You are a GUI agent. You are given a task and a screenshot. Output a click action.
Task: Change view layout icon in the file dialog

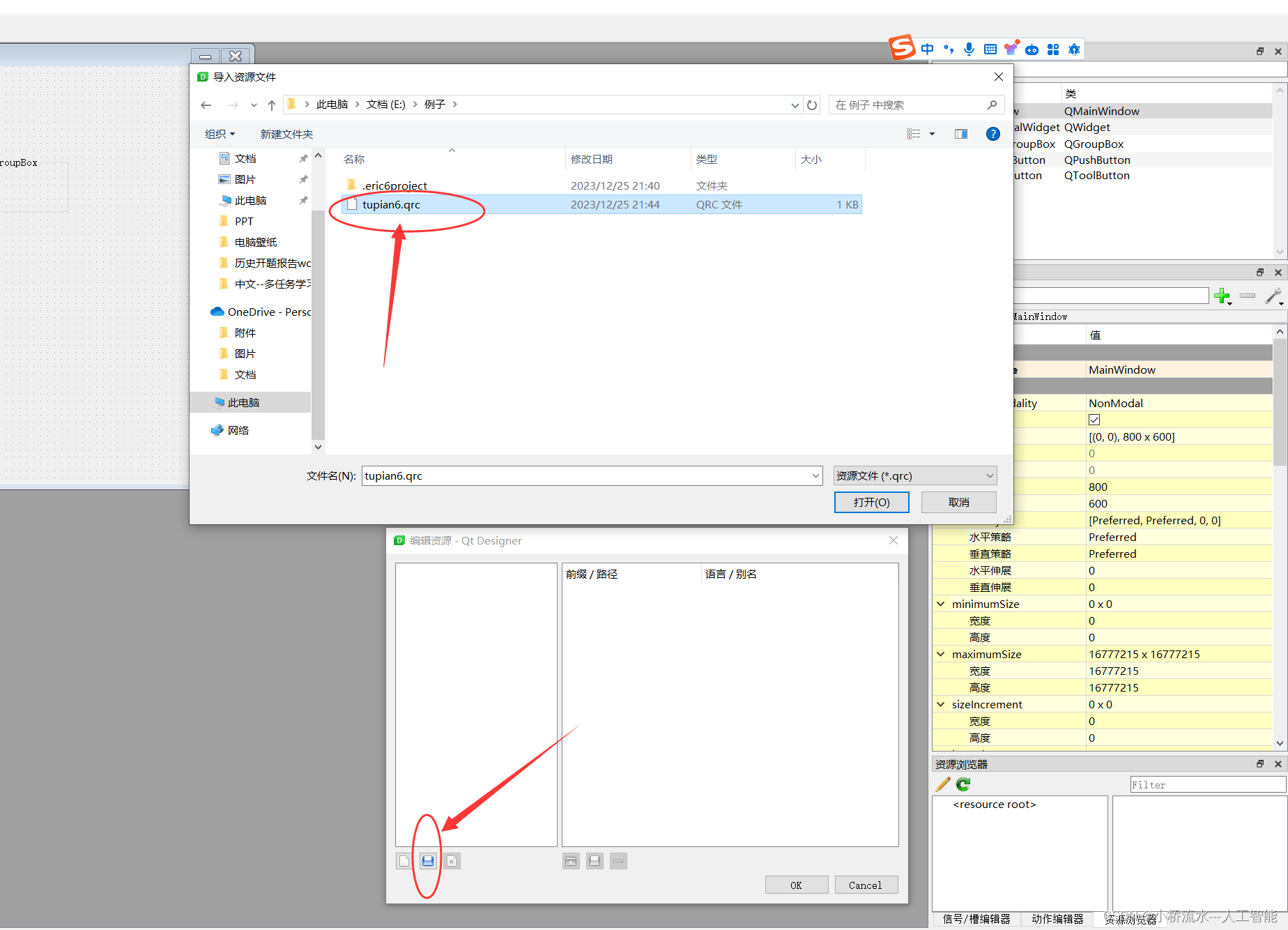914,134
